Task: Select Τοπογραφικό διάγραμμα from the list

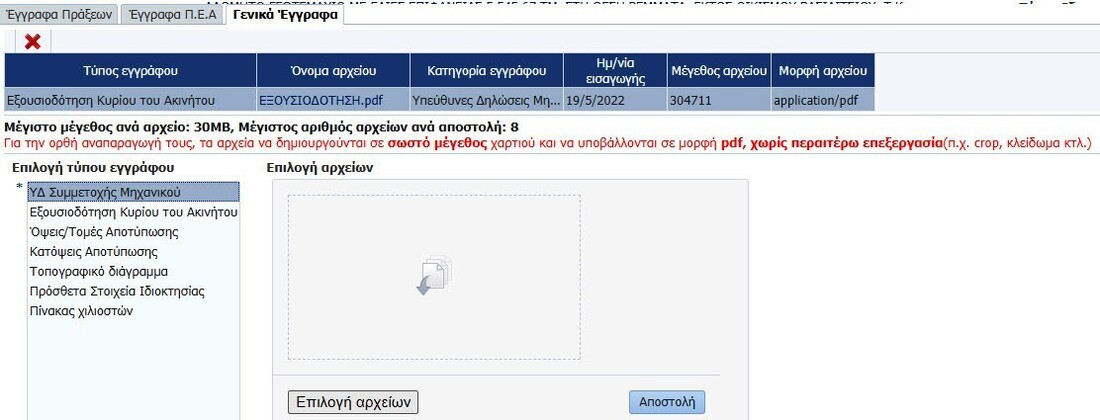Action: (99, 271)
